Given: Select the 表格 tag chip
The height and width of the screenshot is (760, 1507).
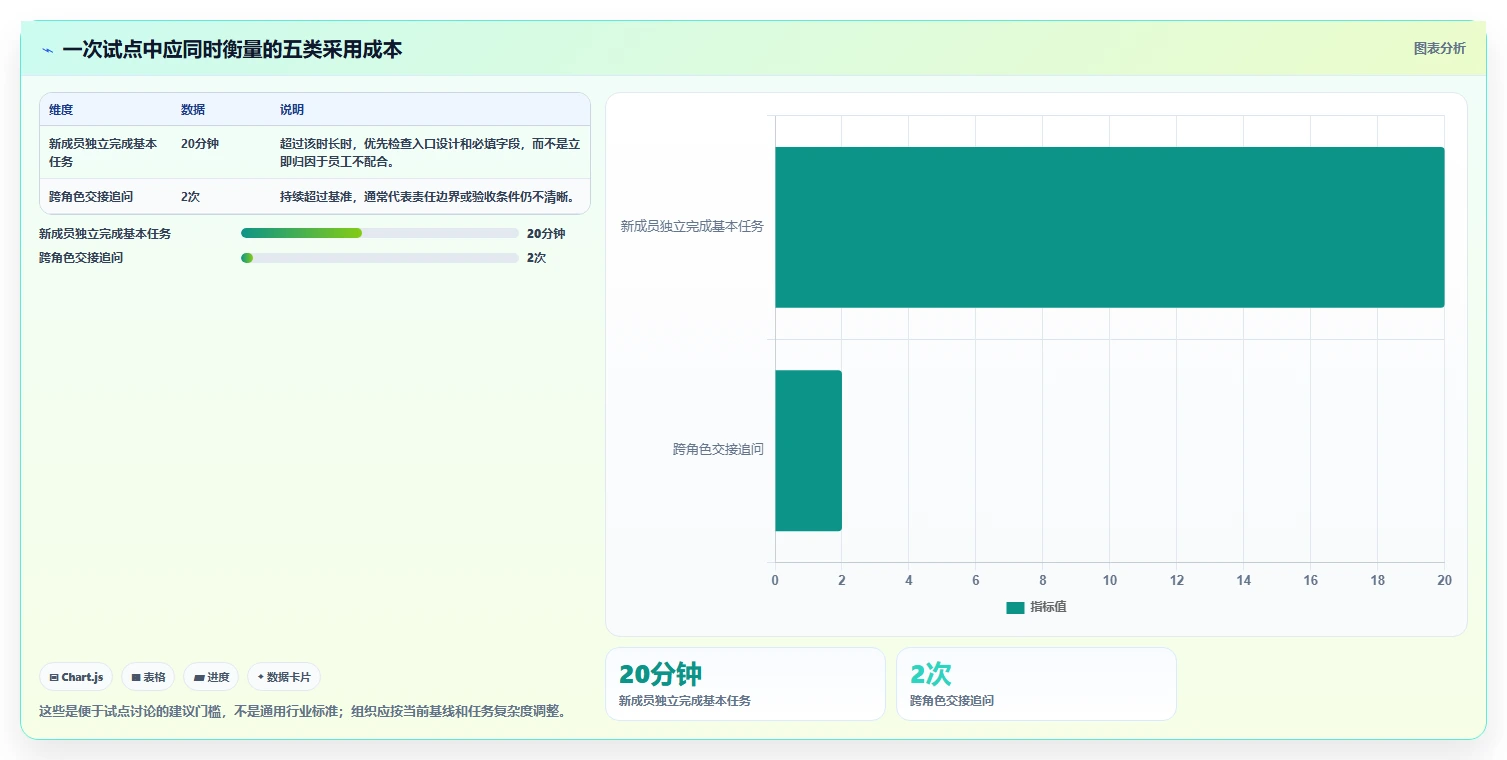Looking at the screenshot, I should click(x=148, y=677).
